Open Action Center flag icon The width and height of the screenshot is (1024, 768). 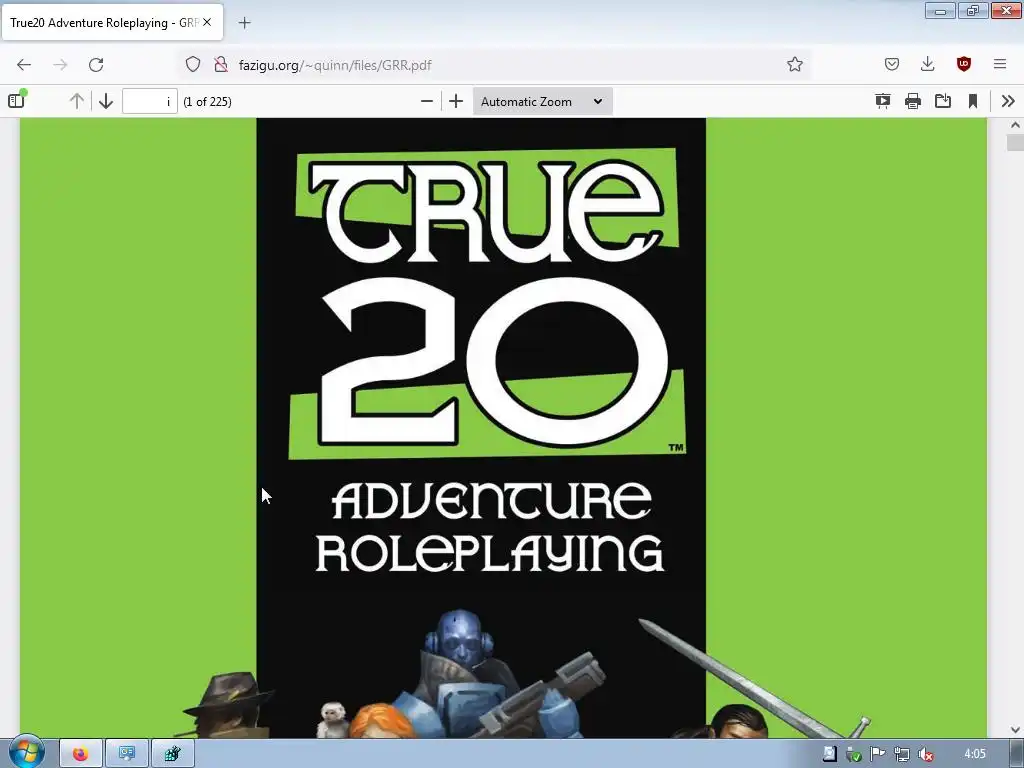coord(877,754)
